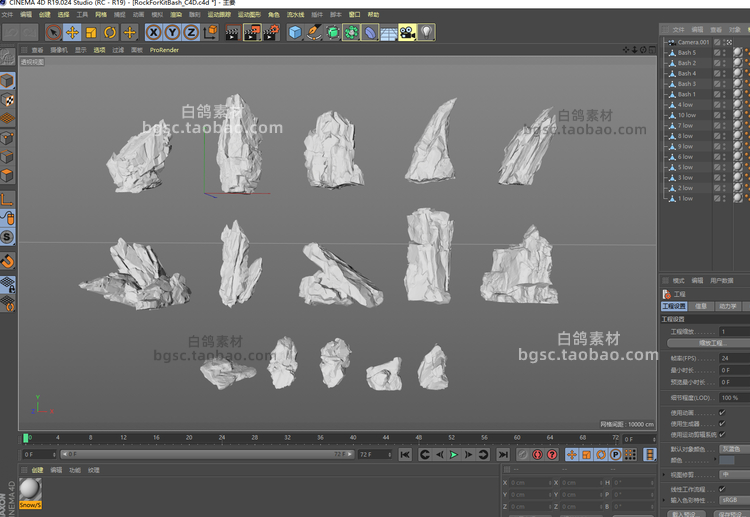Open the 渲染 menu in menu bar
The image size is (750, 517).
(x=176, y=15)
